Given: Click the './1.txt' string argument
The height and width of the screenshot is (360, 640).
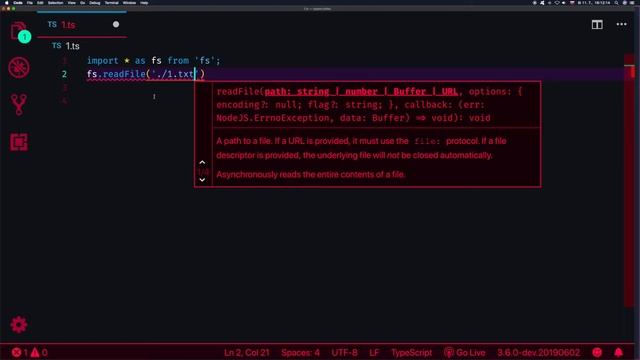Looking at the screenshot, I should coord(175,74).
